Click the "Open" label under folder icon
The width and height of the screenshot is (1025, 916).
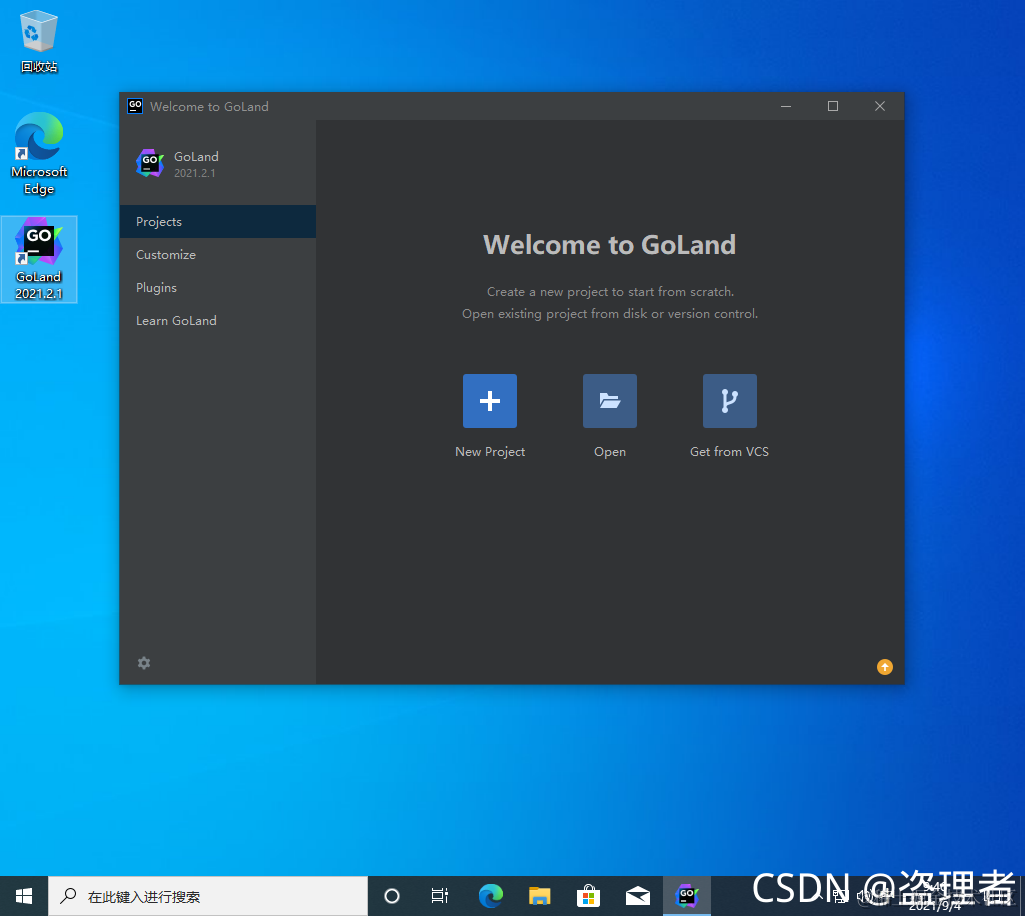[x=609, y=452]
